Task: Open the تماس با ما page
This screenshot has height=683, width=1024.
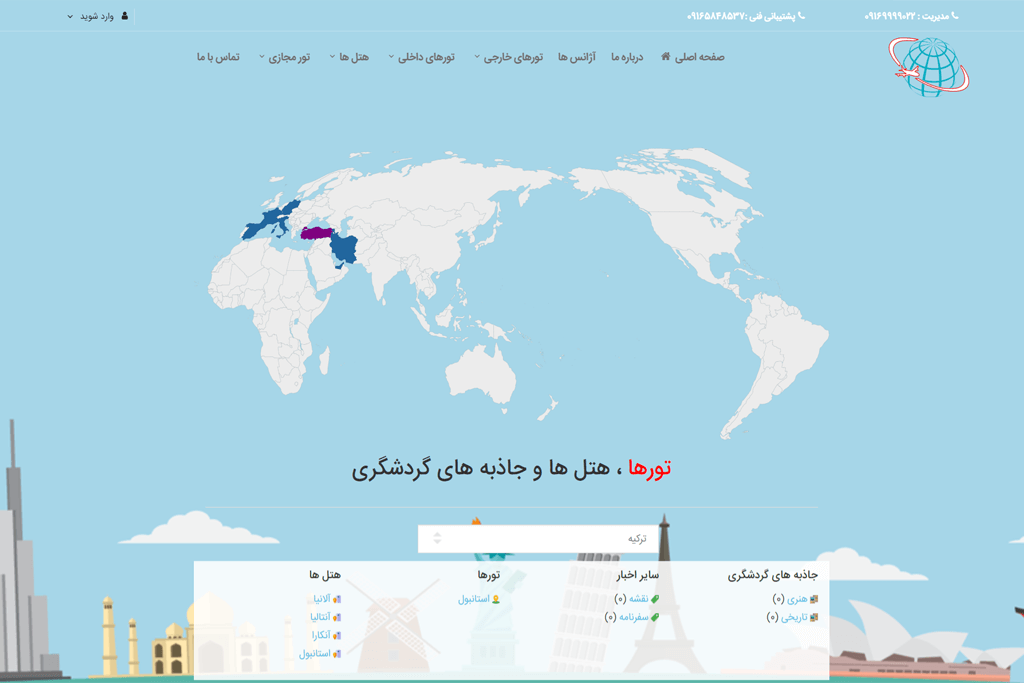Action: tap(218, 57)
